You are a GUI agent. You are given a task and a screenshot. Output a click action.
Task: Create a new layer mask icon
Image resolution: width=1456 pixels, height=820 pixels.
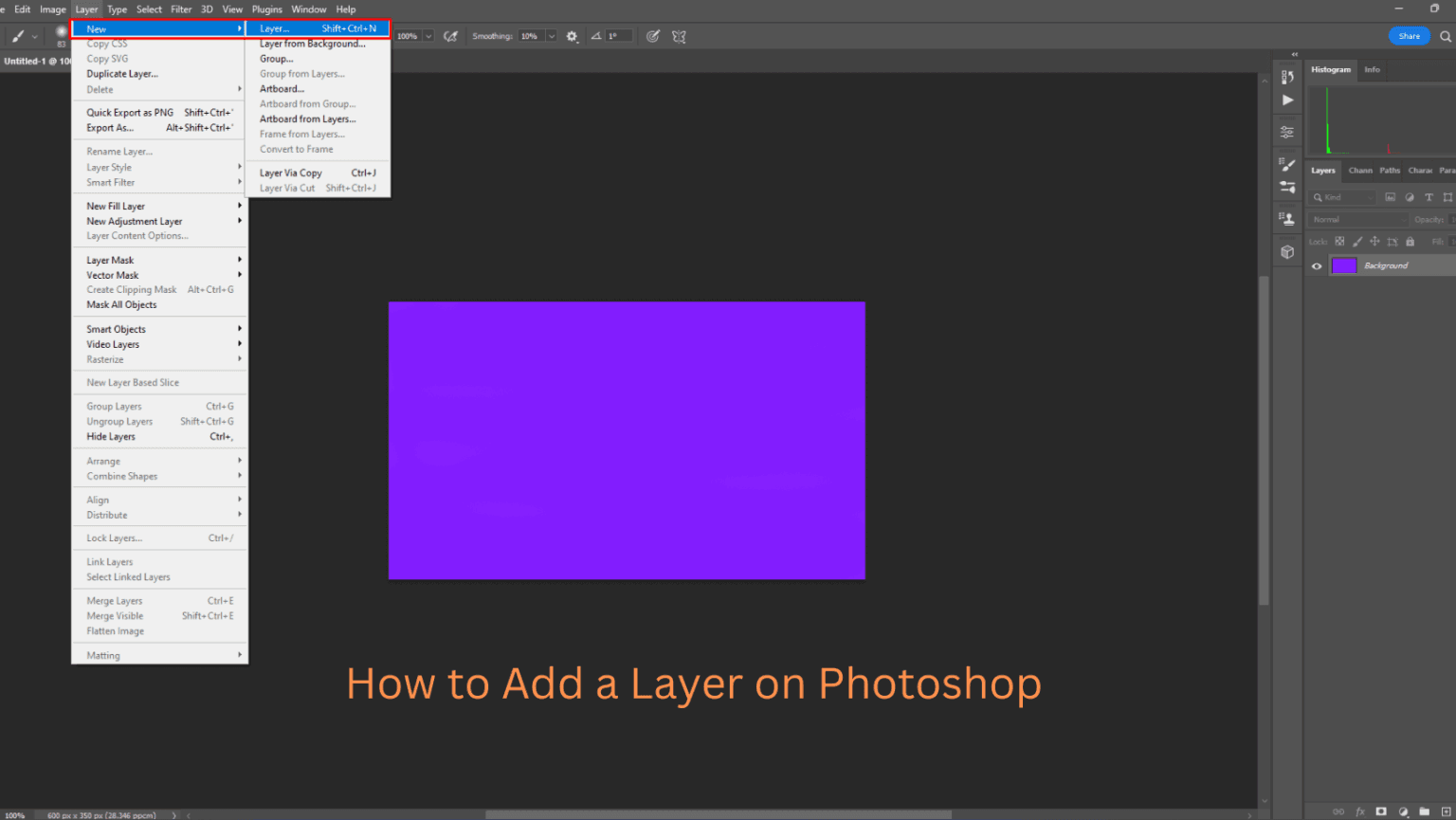coord(1381,811)
